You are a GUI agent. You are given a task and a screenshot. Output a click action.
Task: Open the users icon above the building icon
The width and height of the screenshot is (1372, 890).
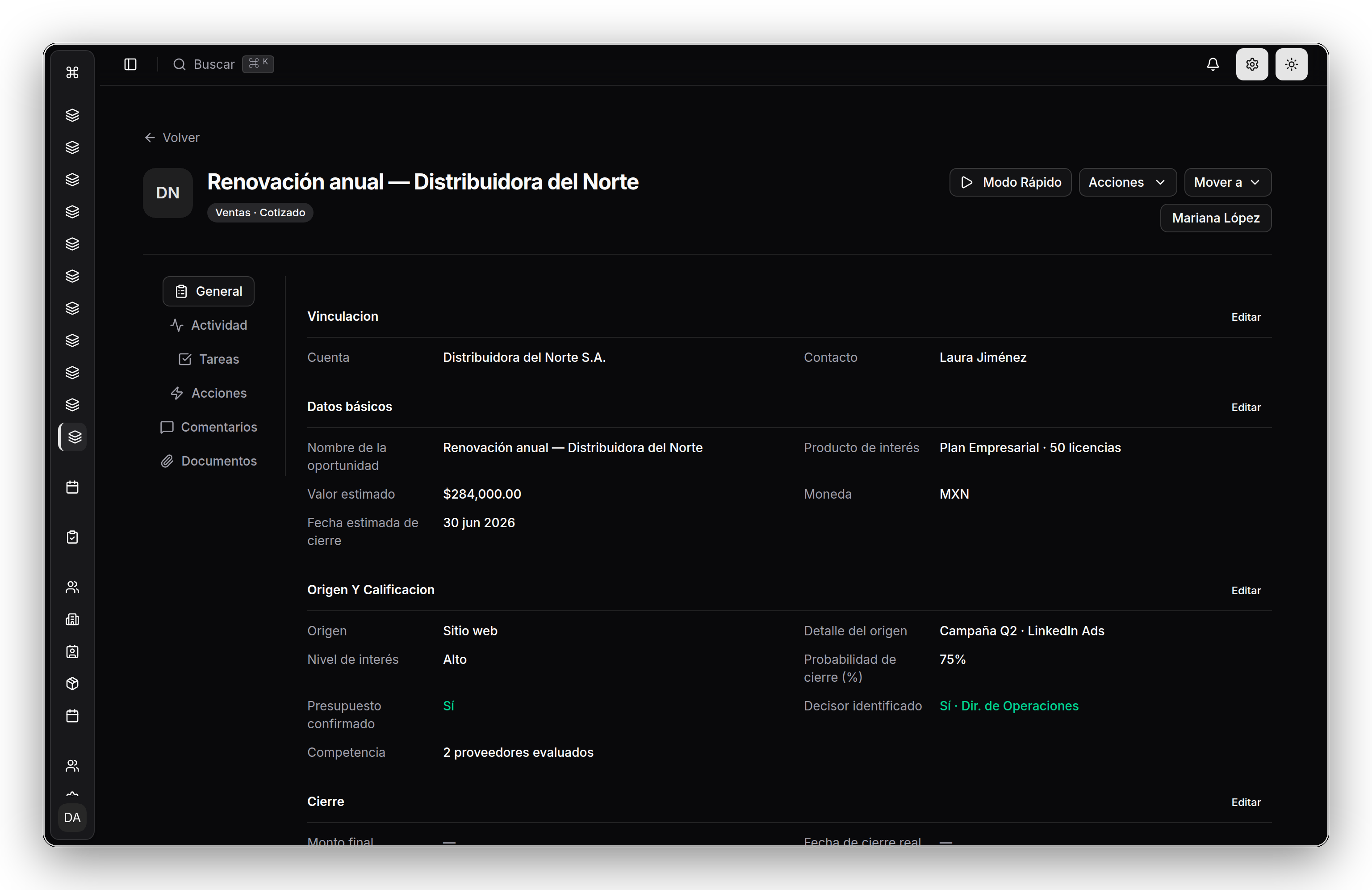pyautogui.click(x=72, y=587)
